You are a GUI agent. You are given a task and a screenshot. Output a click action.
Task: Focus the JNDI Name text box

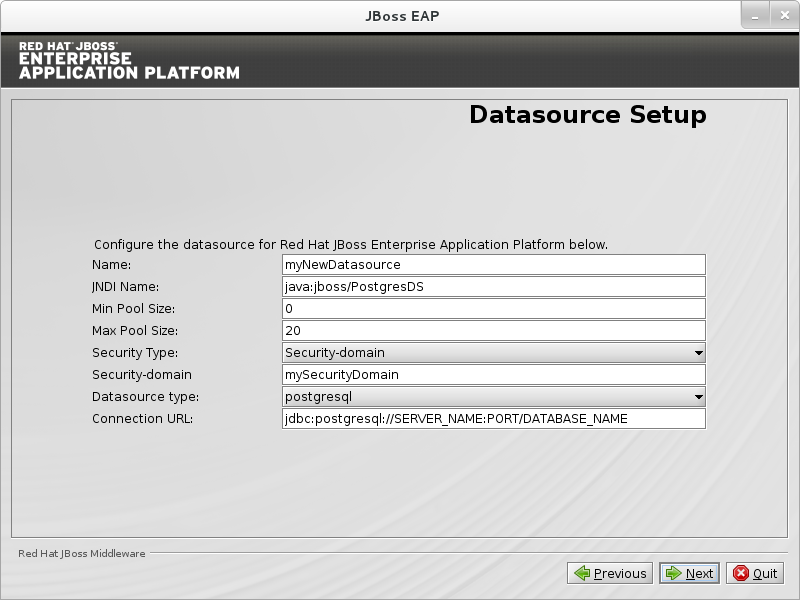click(494, 287)
